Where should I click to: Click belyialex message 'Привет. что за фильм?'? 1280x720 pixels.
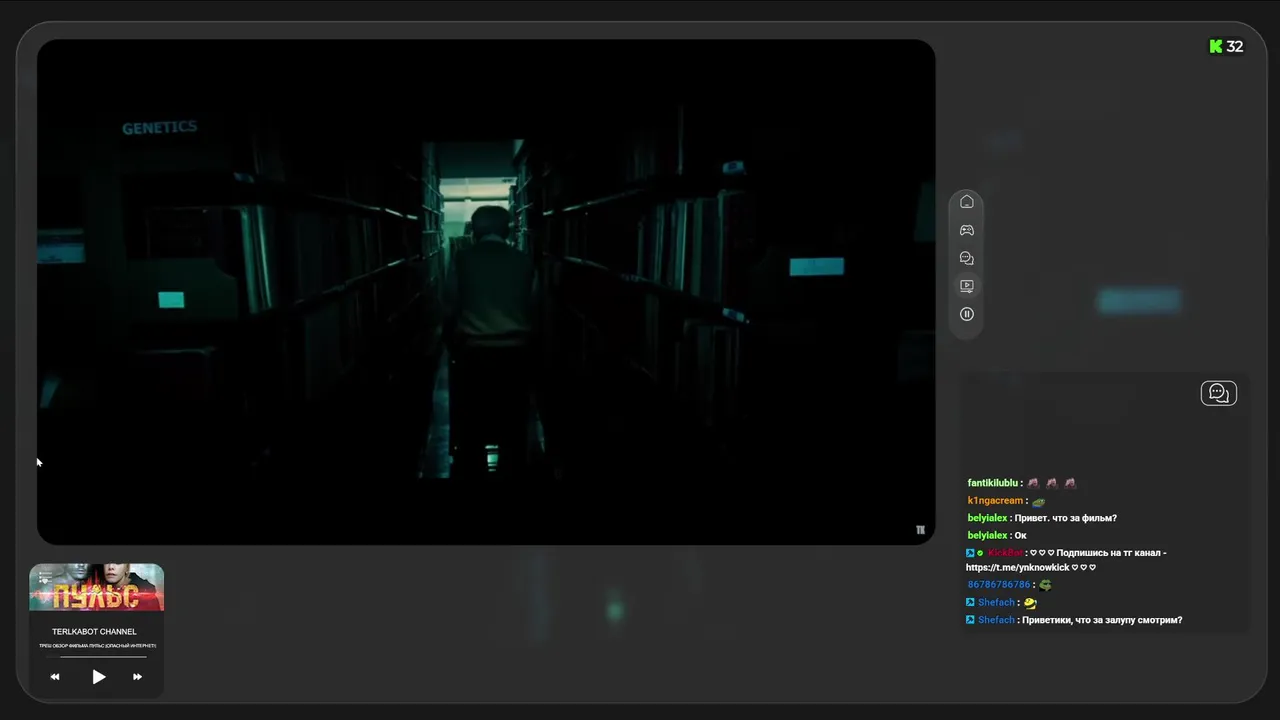(1065, 518)
